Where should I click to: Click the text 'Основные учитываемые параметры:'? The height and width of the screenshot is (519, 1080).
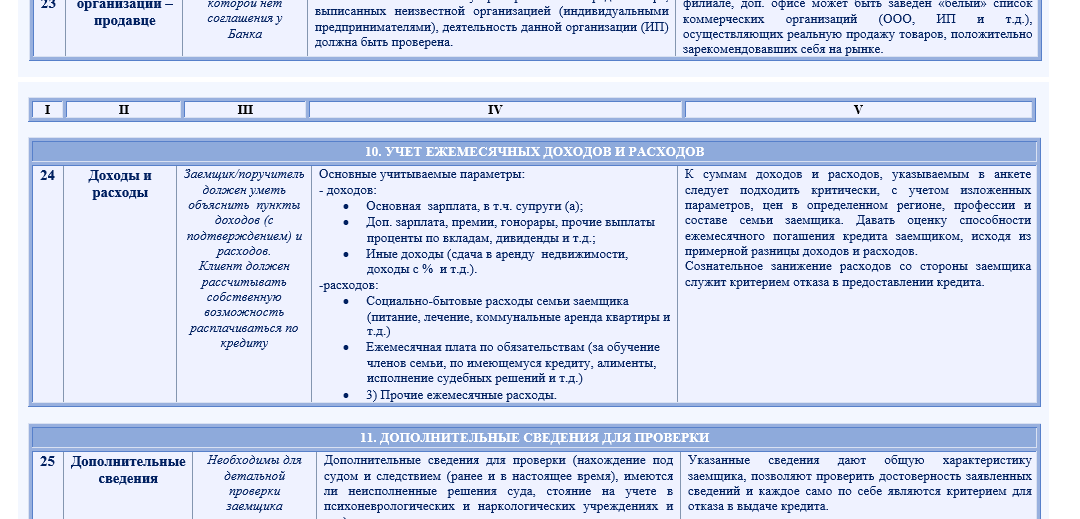pos(422,175)
